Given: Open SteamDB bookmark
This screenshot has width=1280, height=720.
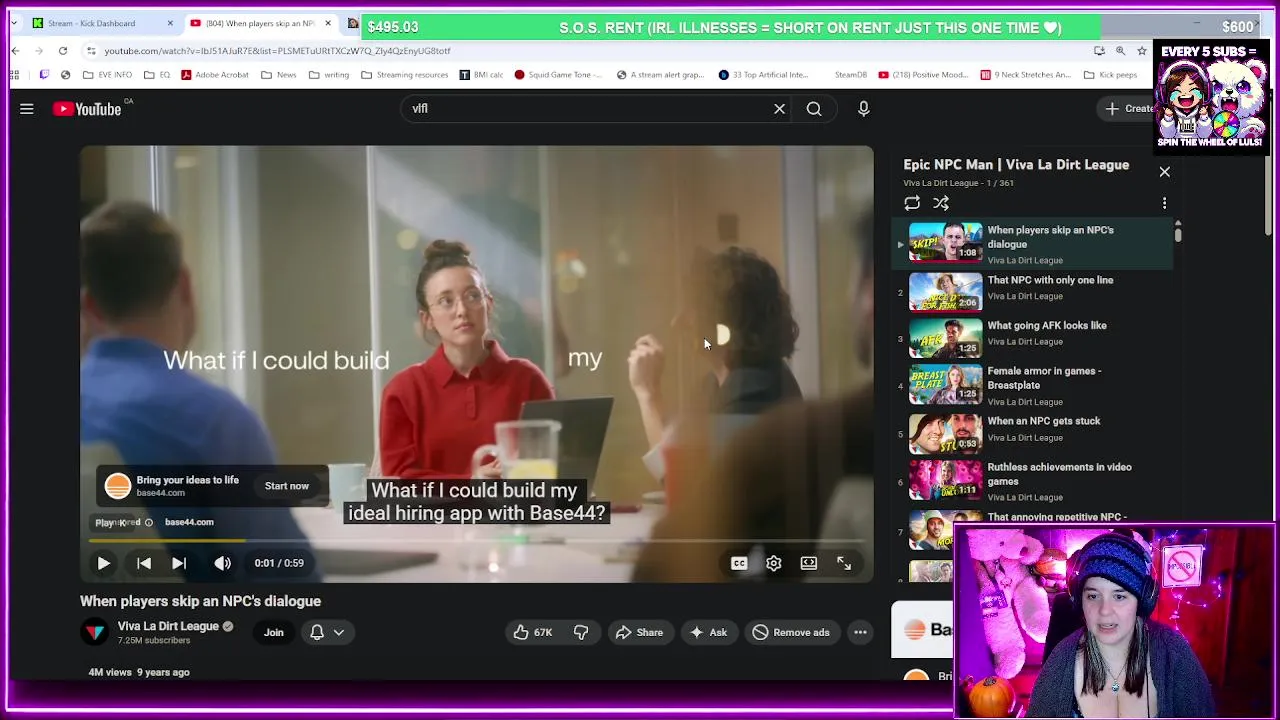Looking at the screenshot, I should click(851, 75).
